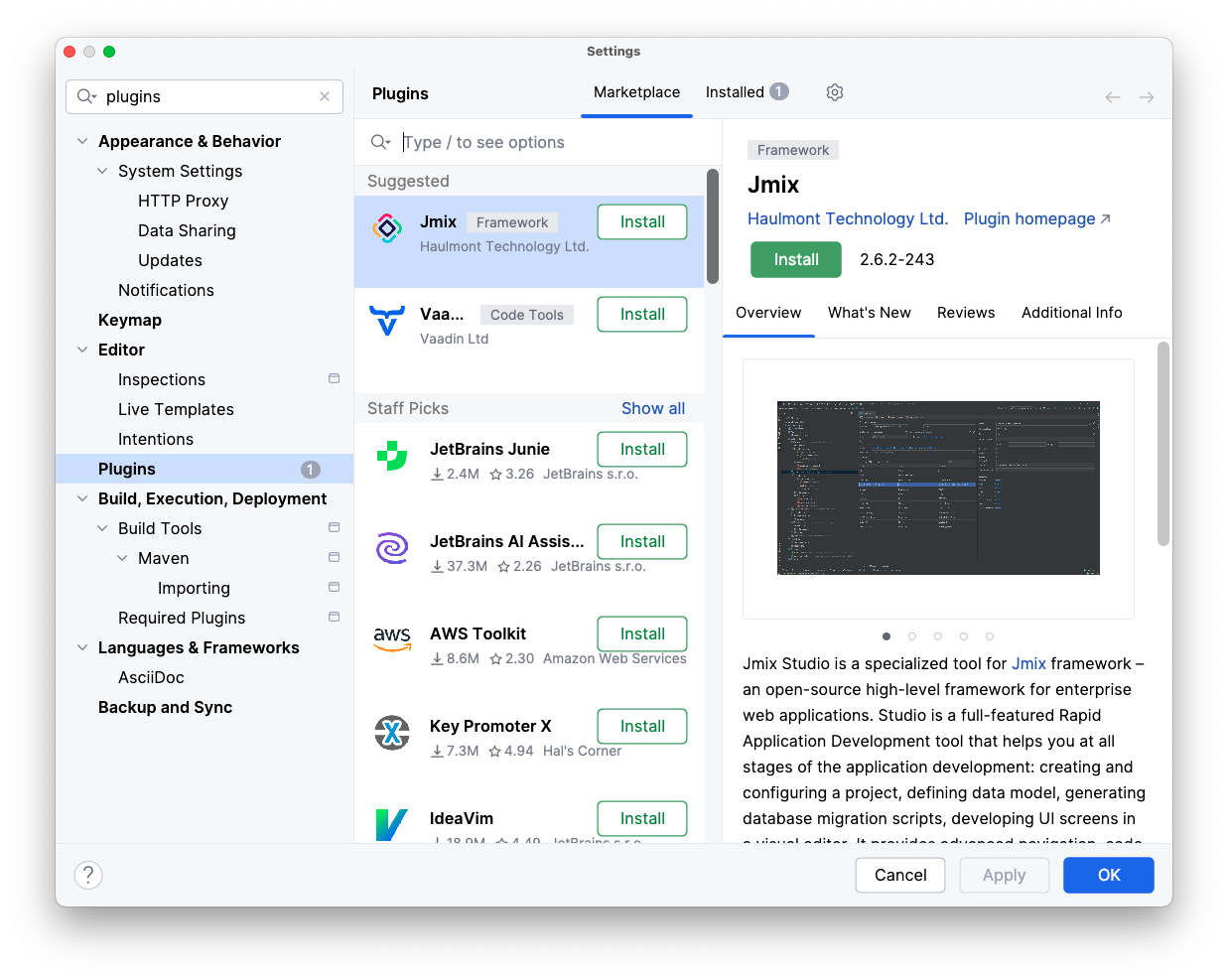This screenshot has width=1228, height=980.
Task: Click the settings search magnifier icon
Action: (x=86, y=96)
